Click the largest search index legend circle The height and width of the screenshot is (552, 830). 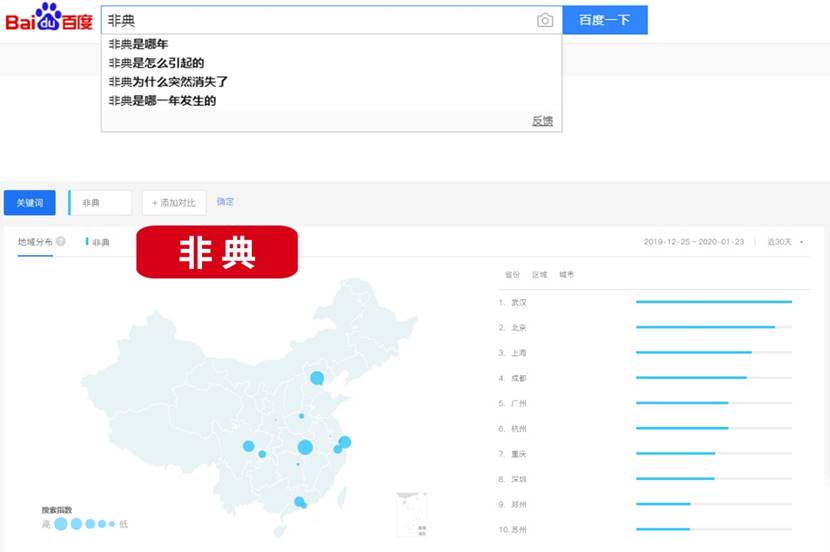pos(61,523)
